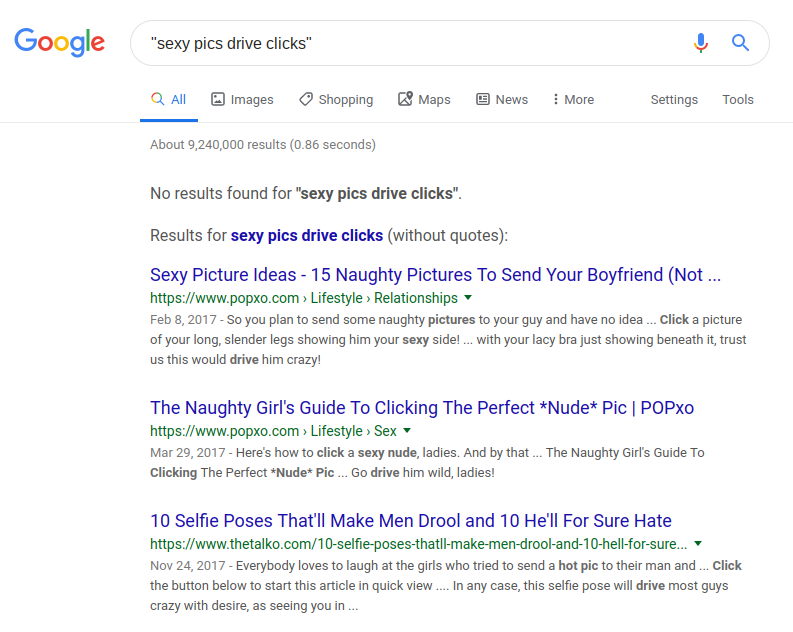The width and height of the screenshot is (793, 632).
Task: Click 'sexy pics drive clicks' without-quotes link
Action: (x=306, y=236)
